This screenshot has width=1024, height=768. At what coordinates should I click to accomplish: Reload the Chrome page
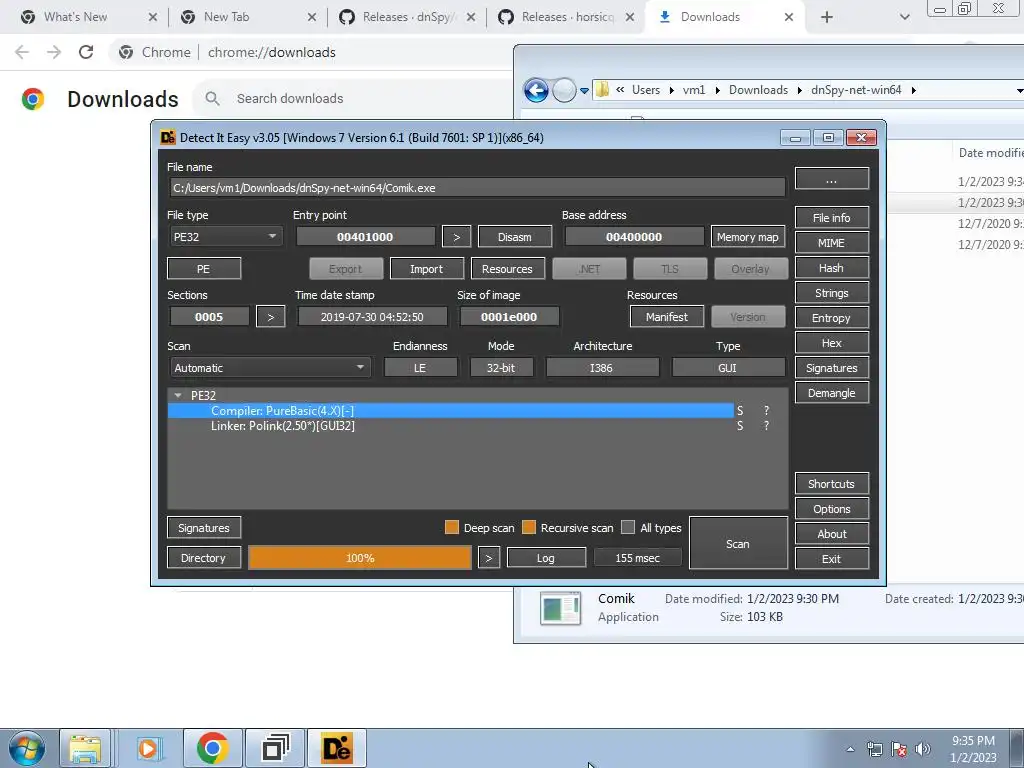(86, 52)
